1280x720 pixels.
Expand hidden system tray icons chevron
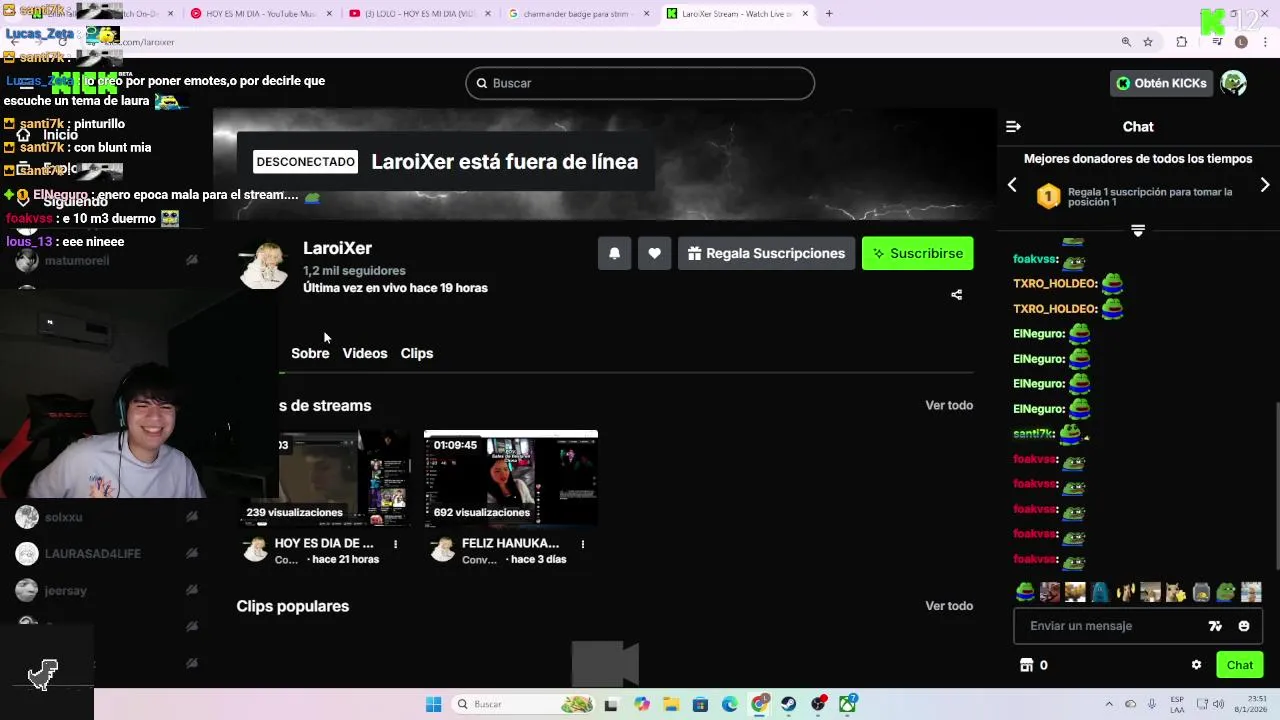click(x=1109, y=704)
